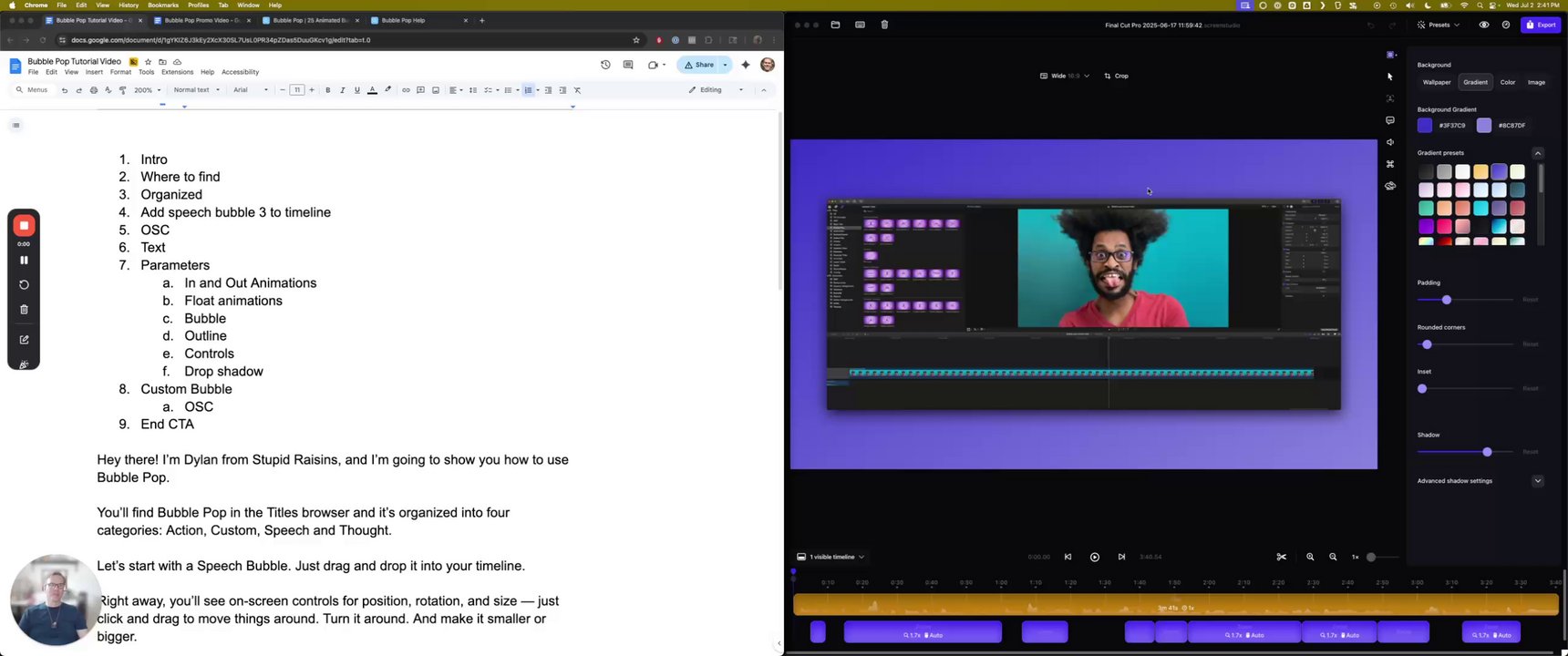Viewport: 1568px width, 656px height.
Task: Click the Share button in Google Docs
Action: tap(699, 65)
